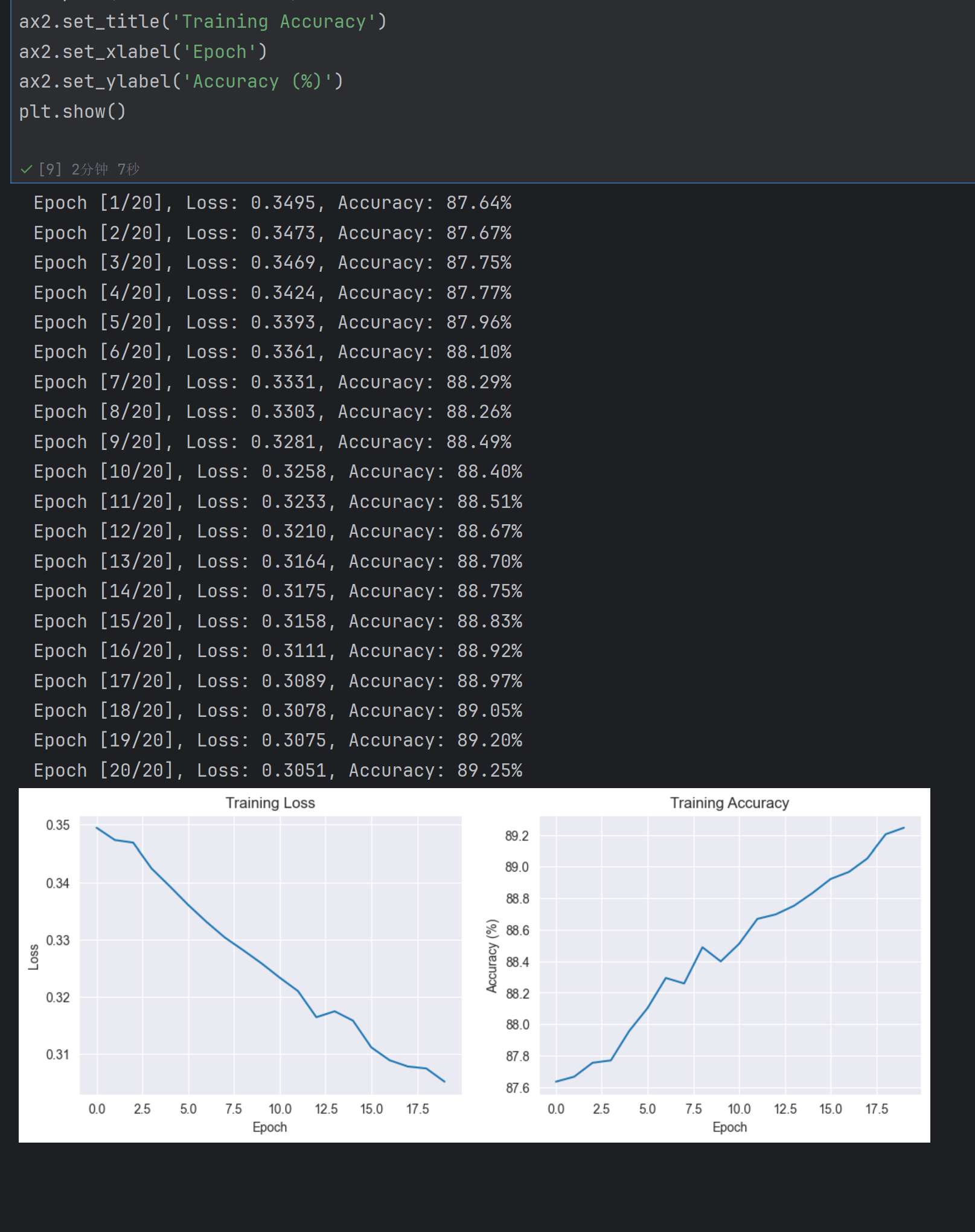975x1232 pixels.
Task: Click the green execution success checkmark
Action: pos(26,169)
